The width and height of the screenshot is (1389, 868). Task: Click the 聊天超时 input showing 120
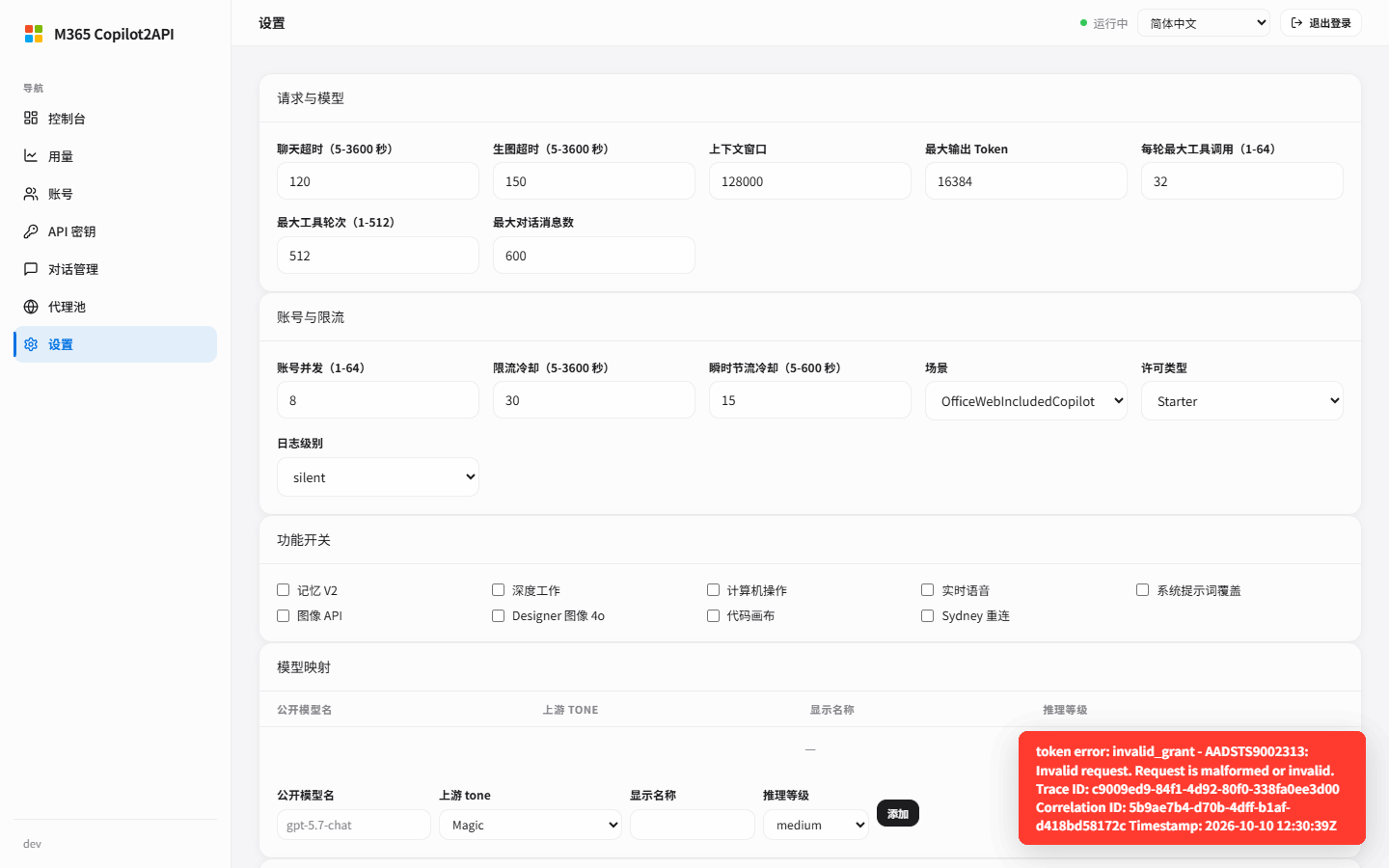(x=378, y=181)
